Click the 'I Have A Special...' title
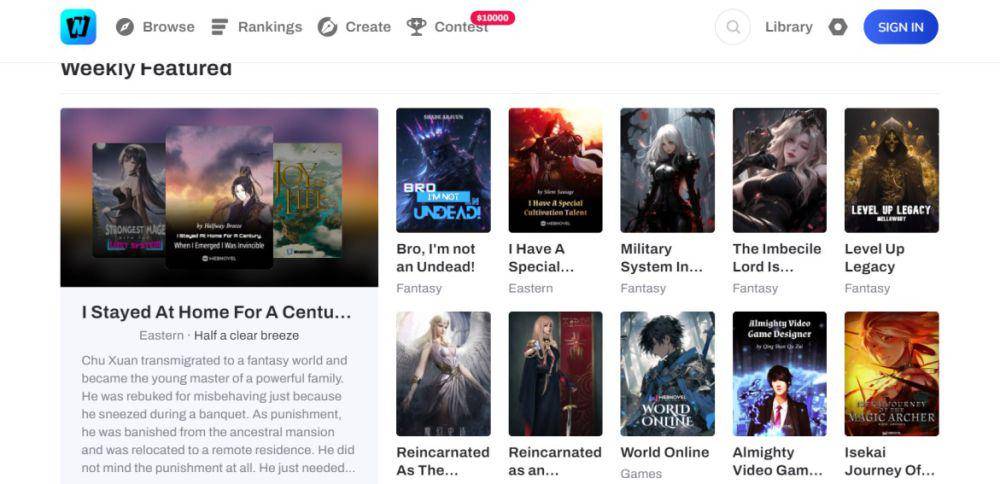The width and height of the screenshot is (1000, 484). click(541, 258)
